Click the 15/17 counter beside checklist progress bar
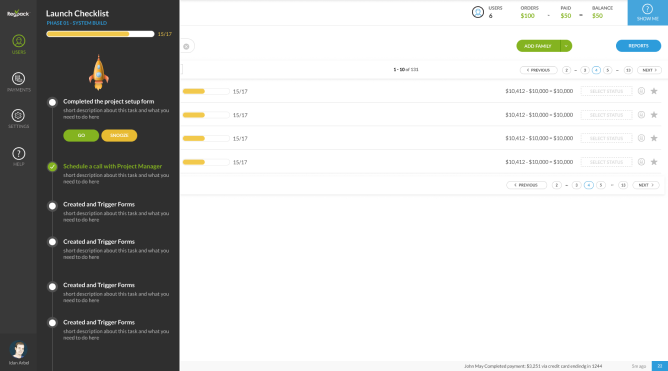The image size is (668, 371). pyautogui.click(x=164, y=34)
